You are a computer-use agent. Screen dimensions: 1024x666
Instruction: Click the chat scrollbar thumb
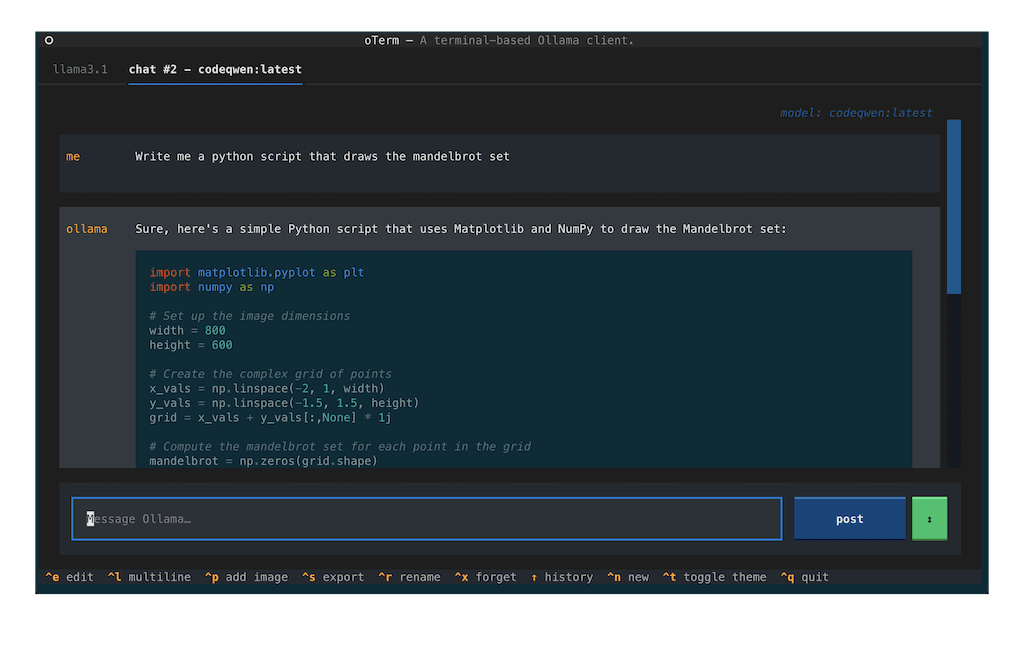tap(953, 206)
